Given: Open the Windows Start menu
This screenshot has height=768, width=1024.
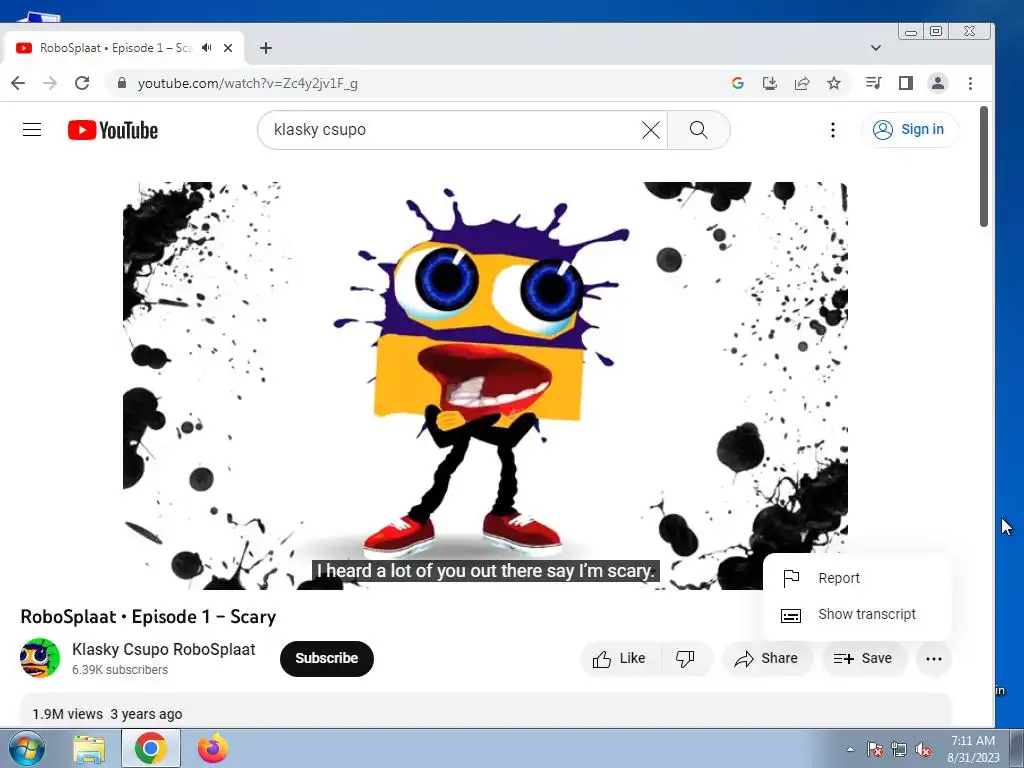Looking at the screenshot, I should pyautogui.click(x=26, y=748).
